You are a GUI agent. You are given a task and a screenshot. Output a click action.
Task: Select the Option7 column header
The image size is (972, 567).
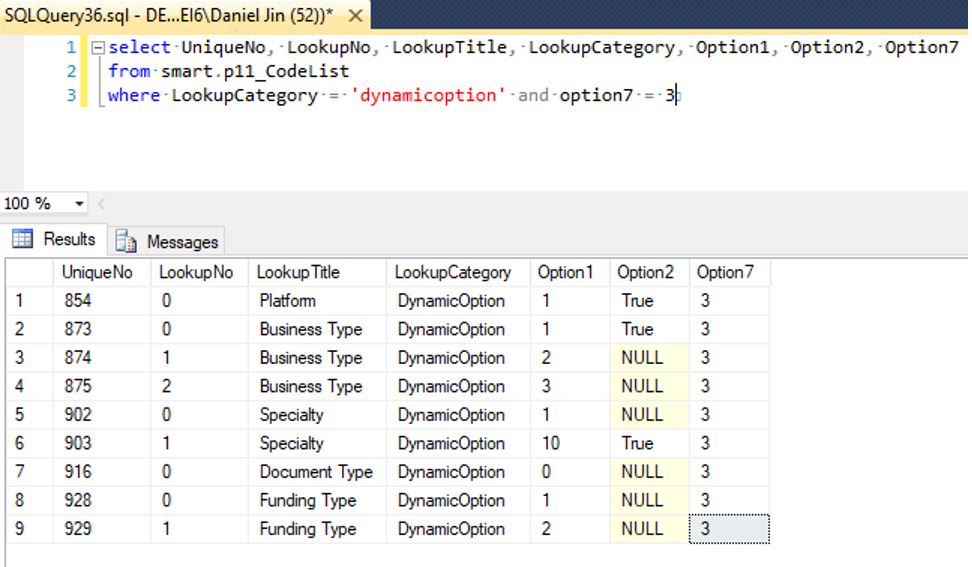(x=730, y=272)
